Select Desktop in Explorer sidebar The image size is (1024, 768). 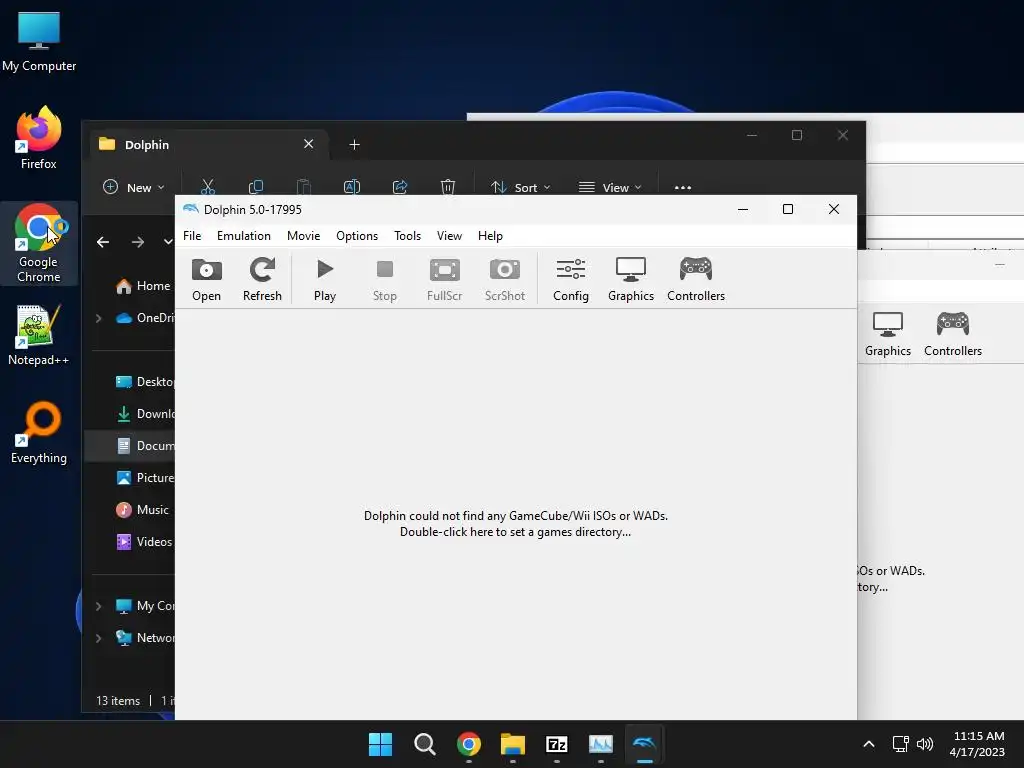144,382
